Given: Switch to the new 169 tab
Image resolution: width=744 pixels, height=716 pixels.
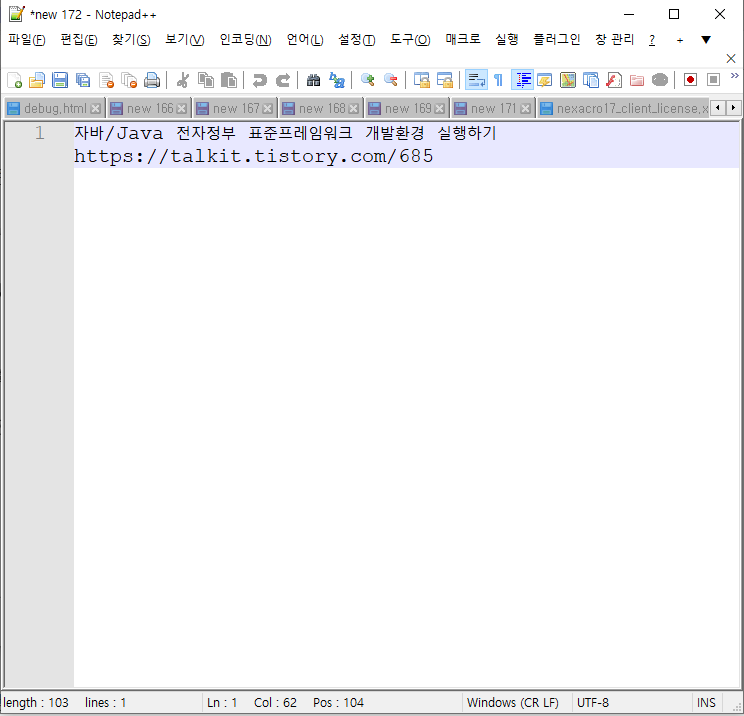Looking at the screenshot, I should tap(407, 108).
